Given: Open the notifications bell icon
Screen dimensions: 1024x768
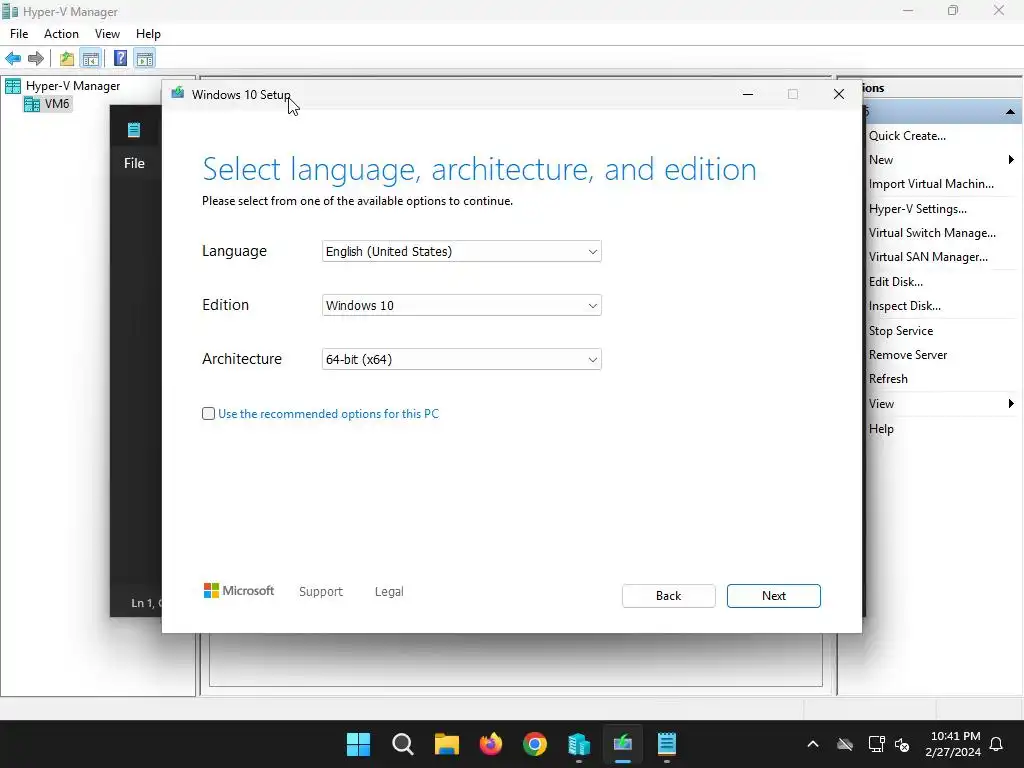Looking at the screenshot, I should click(x=997, y=744).
